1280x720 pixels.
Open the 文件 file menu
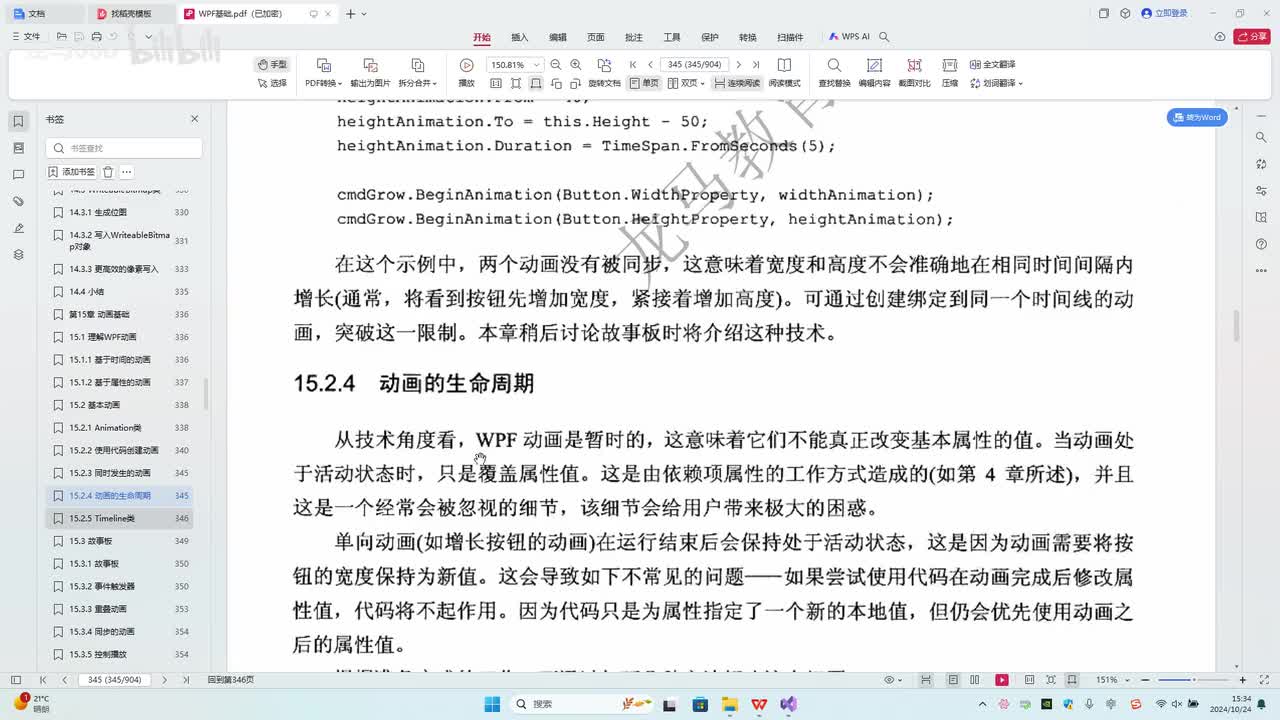pos(27,36)
